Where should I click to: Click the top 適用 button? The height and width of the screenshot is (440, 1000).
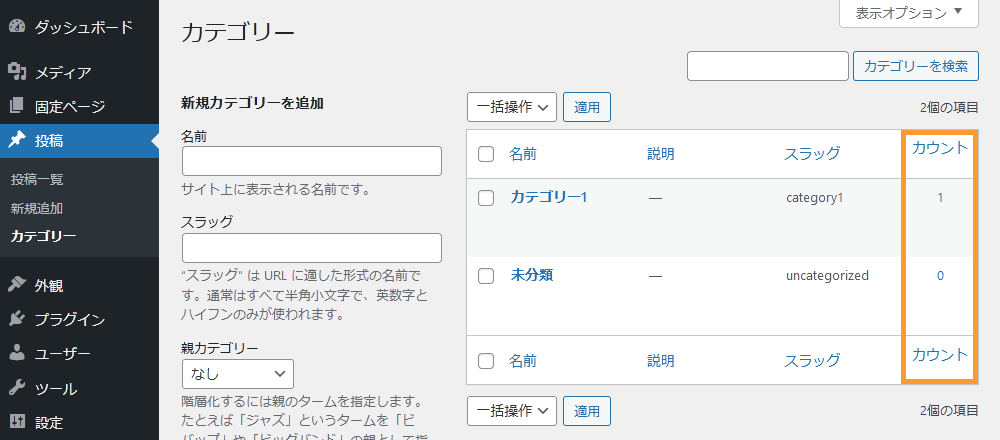(587, 107)
